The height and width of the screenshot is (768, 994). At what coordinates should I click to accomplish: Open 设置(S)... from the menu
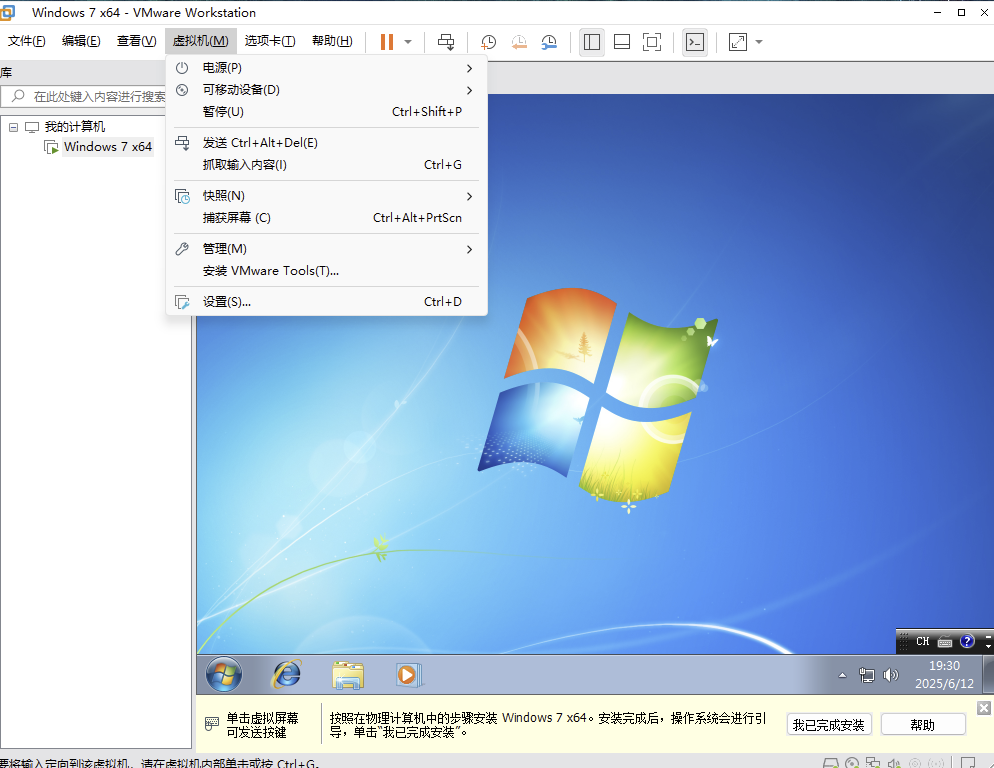pyautogui.click(x=326, y=302)
